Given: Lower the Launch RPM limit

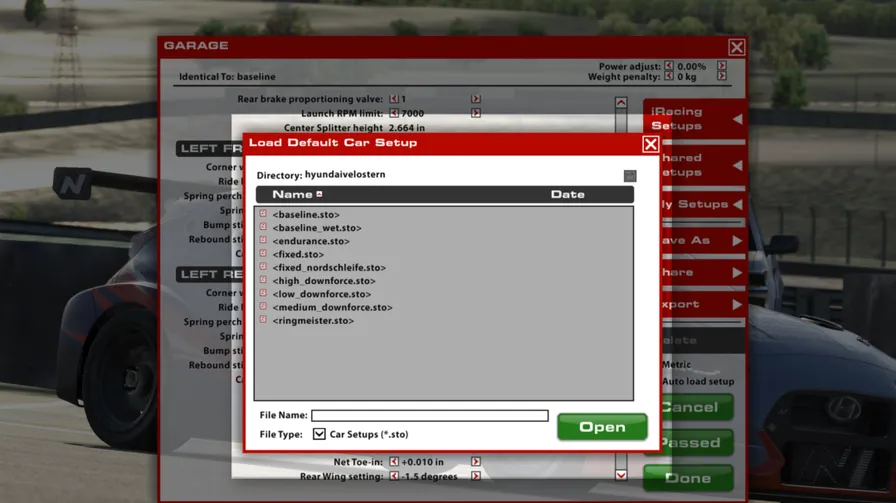Looking at the screenshot, I should [x=394, y=113].
